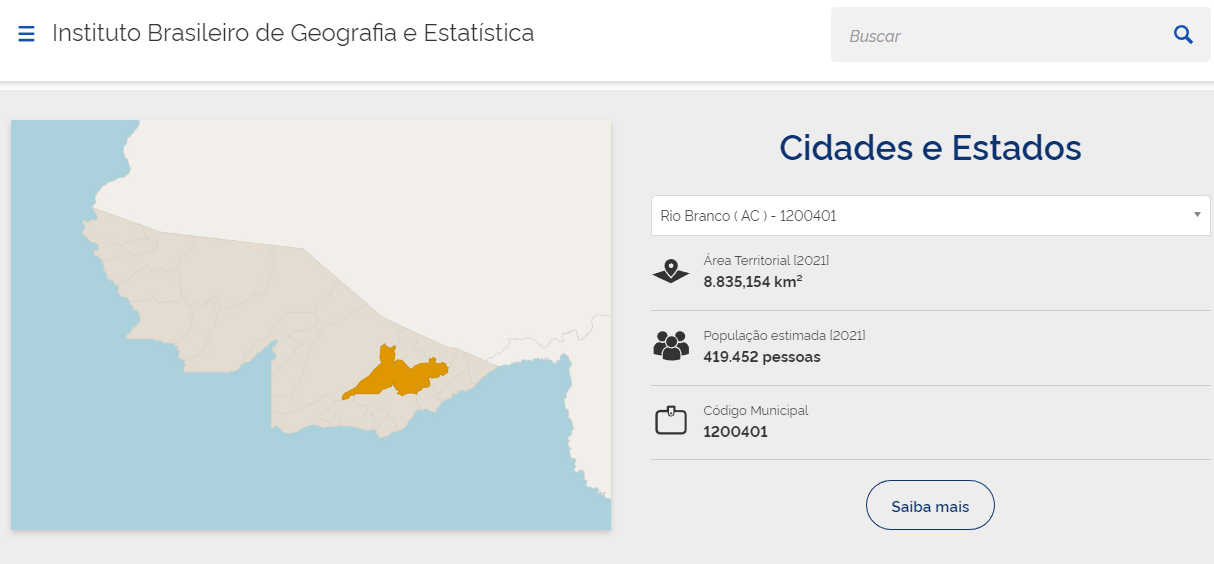Click the magnifying glass search icon
The width and height of the screenshot is (1214, 564).
(x=1183, y=35)
